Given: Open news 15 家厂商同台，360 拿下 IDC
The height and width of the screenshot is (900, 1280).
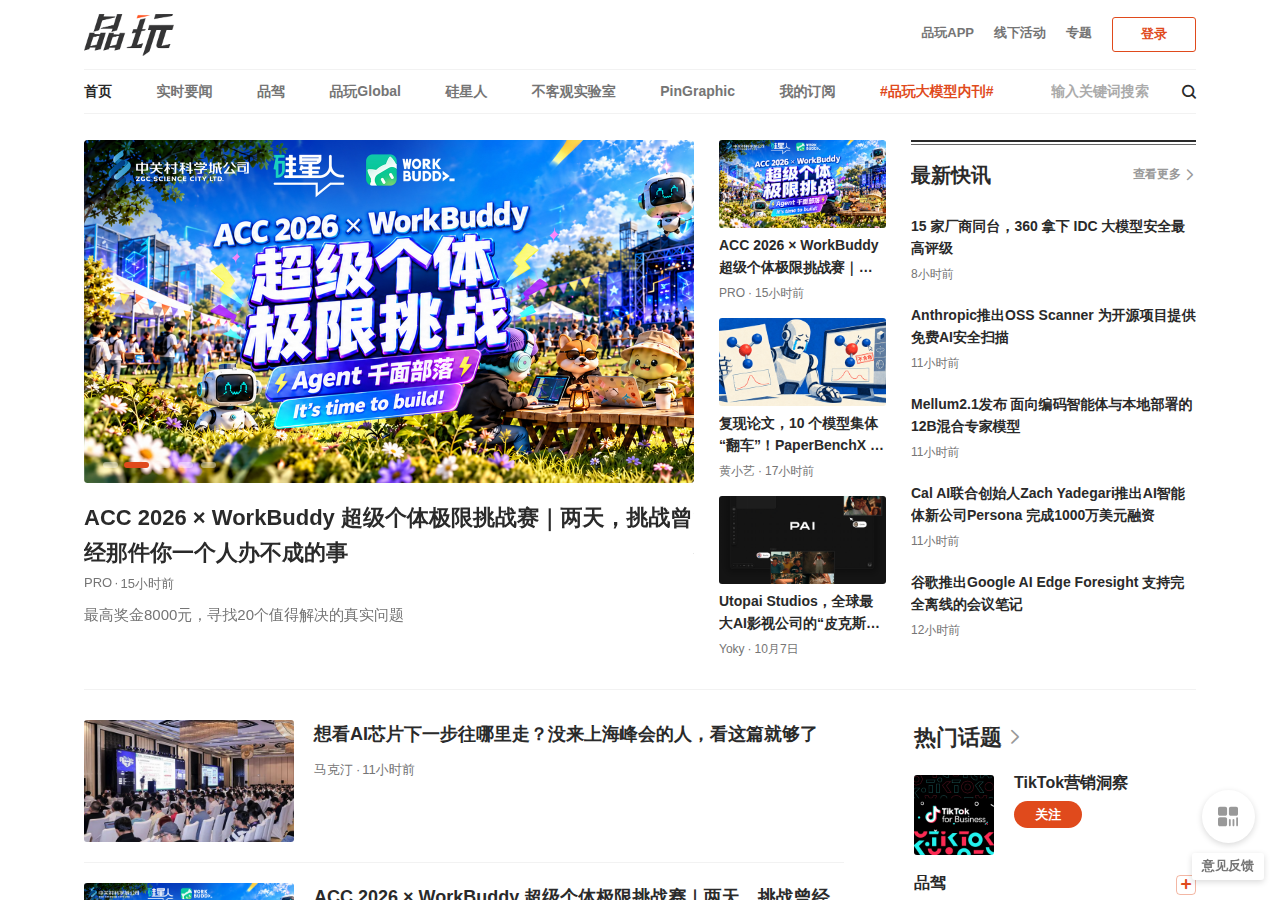Looking at the screenshot, I should tap(1048, 237).
